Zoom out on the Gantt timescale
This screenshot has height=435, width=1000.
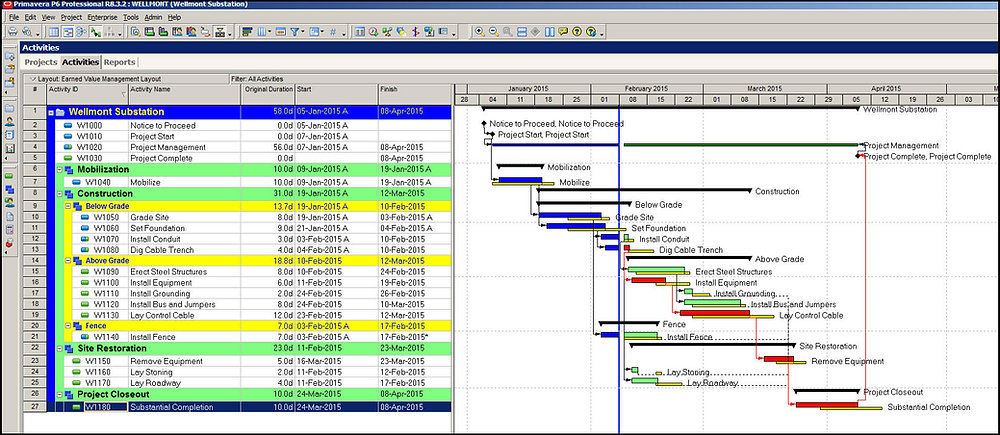493,31
